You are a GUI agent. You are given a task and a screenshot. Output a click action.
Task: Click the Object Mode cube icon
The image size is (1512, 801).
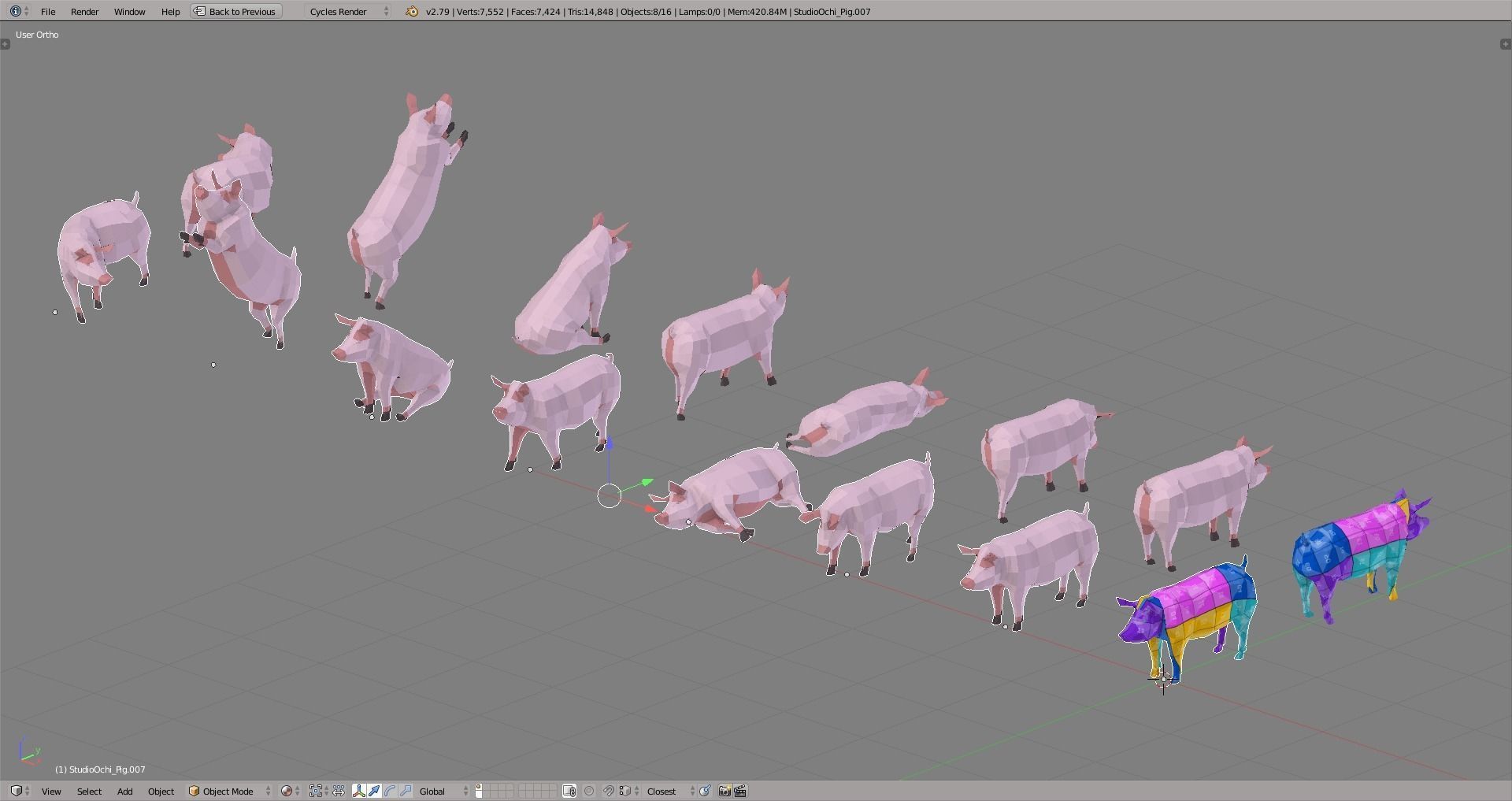click(194, 791)
